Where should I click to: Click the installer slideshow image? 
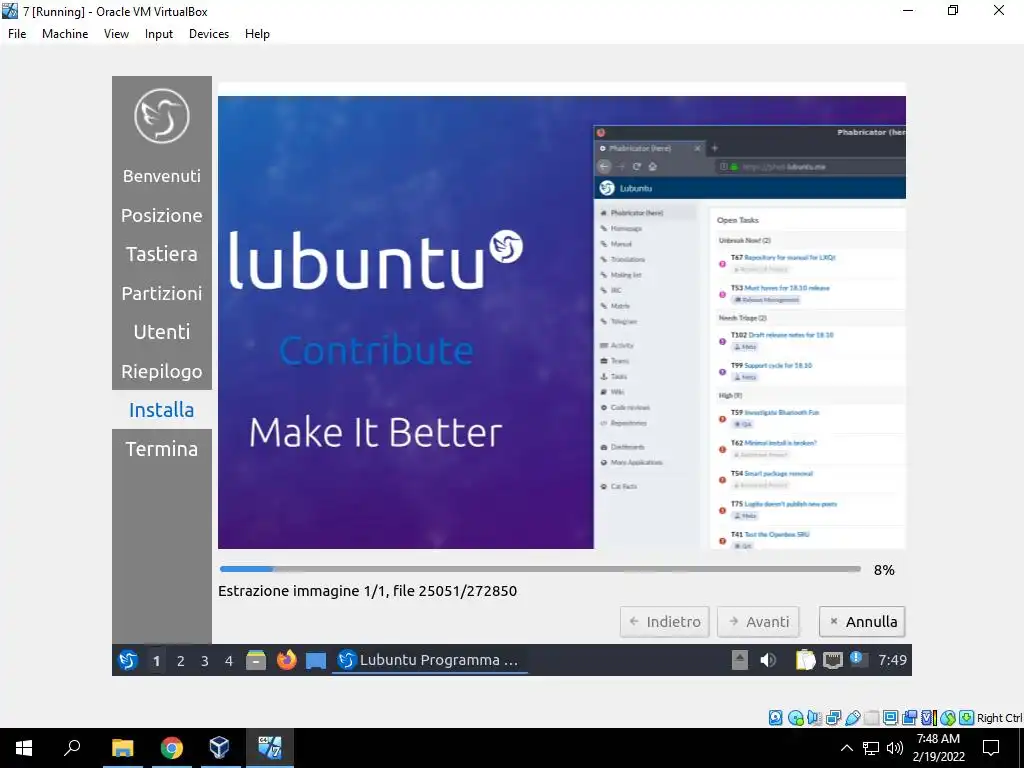pos(562,323)
